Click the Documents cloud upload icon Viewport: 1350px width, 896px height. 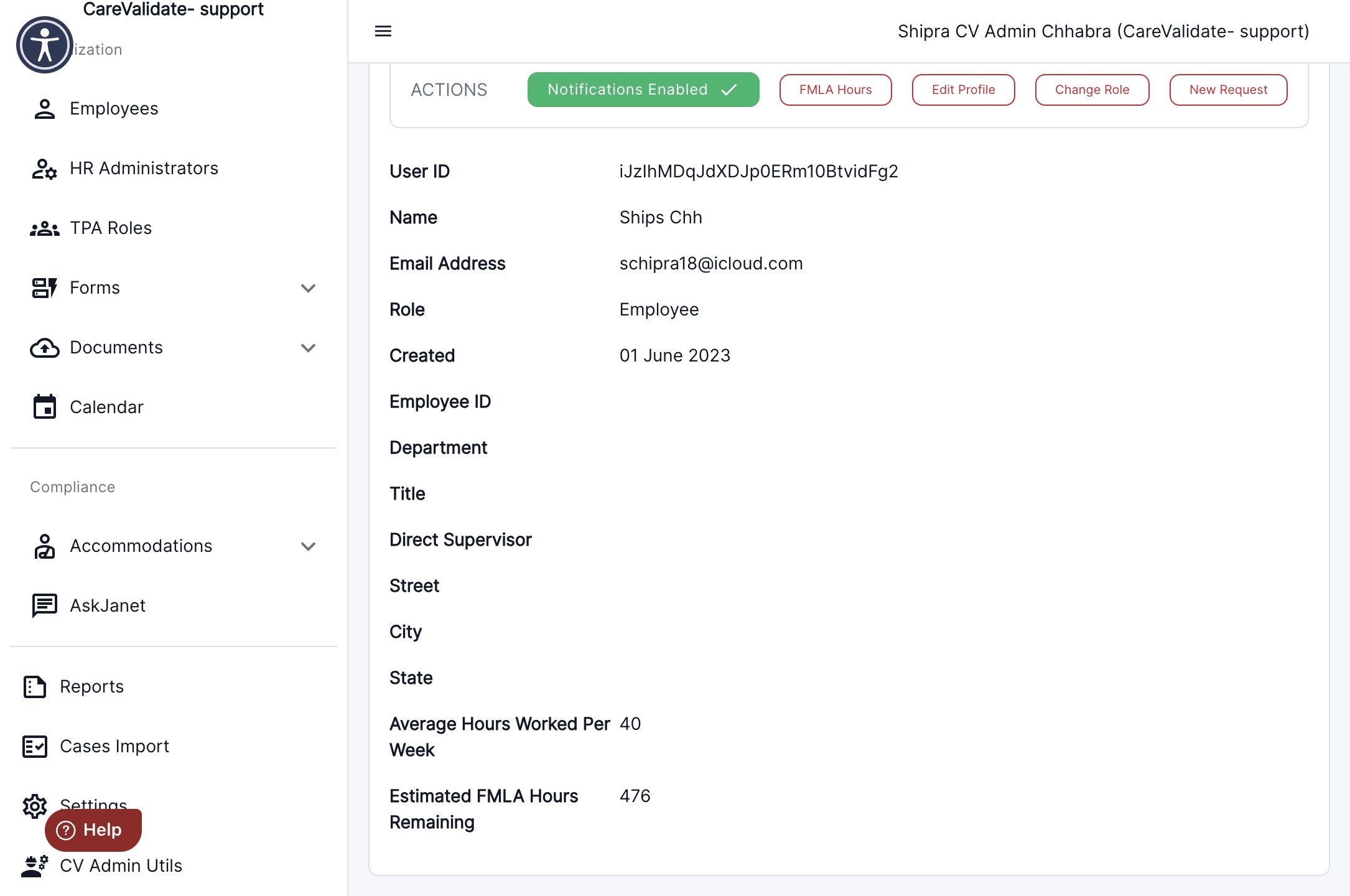(x=44, y=348)
